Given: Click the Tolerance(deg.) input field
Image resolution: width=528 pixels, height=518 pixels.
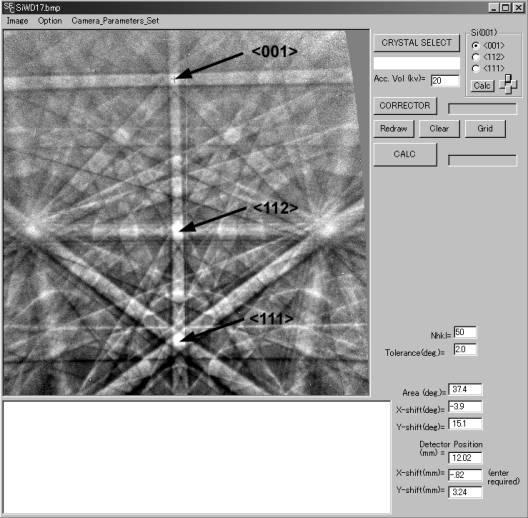Looking at the screenshot, I should pyautogui.click(x=465, y=350).
